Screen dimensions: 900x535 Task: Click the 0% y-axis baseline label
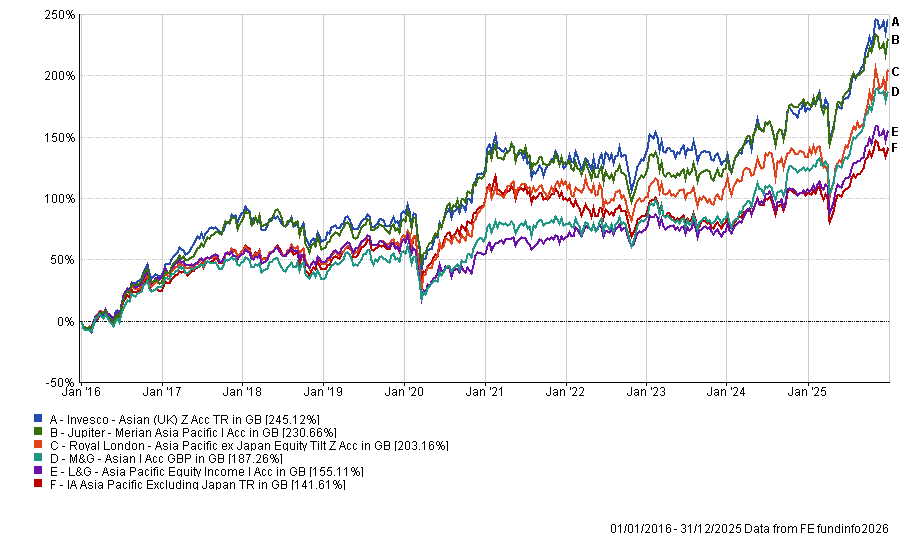[65, 321]
